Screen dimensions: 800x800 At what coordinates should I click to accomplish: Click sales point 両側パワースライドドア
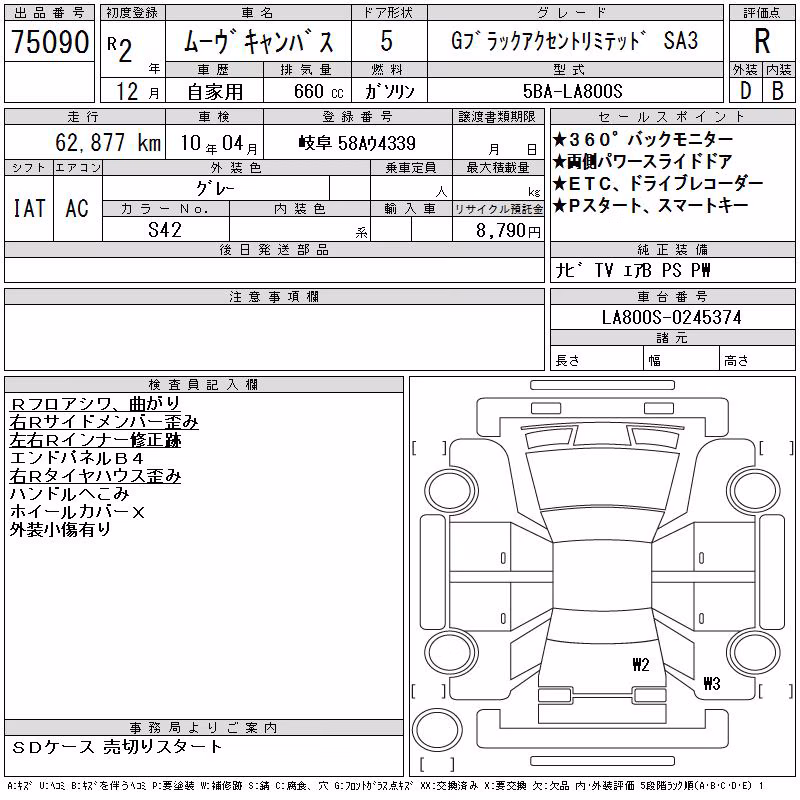point(642,162)
